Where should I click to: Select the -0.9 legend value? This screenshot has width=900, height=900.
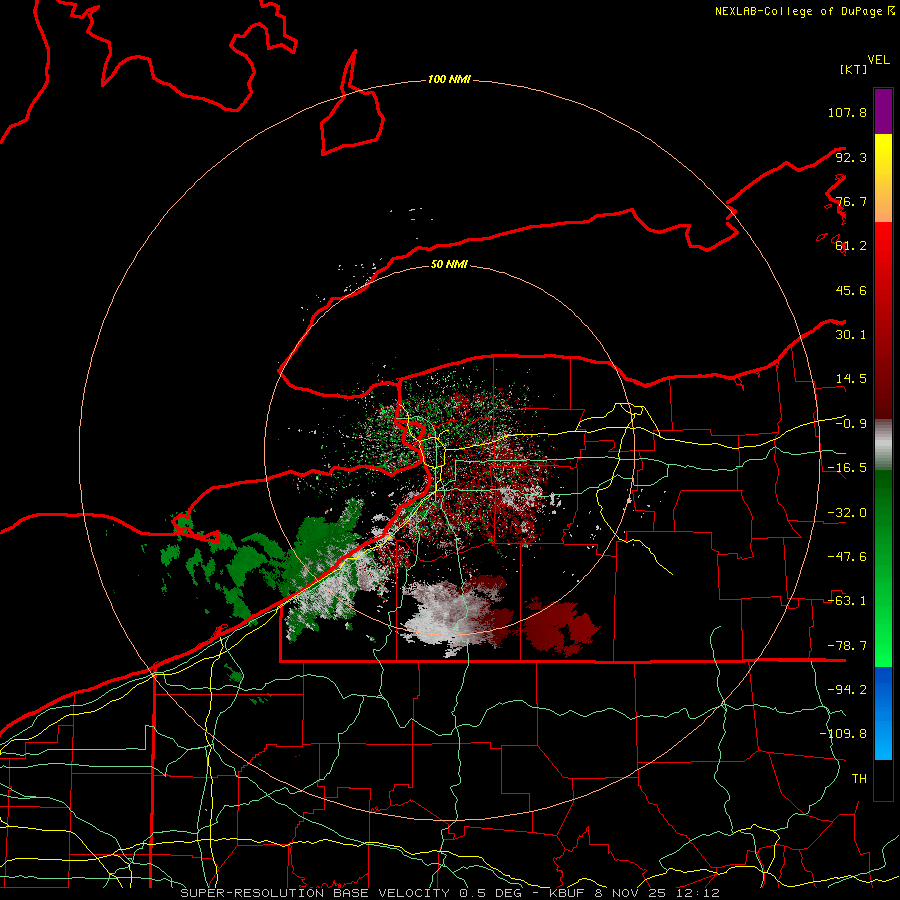tap(851, 424)
